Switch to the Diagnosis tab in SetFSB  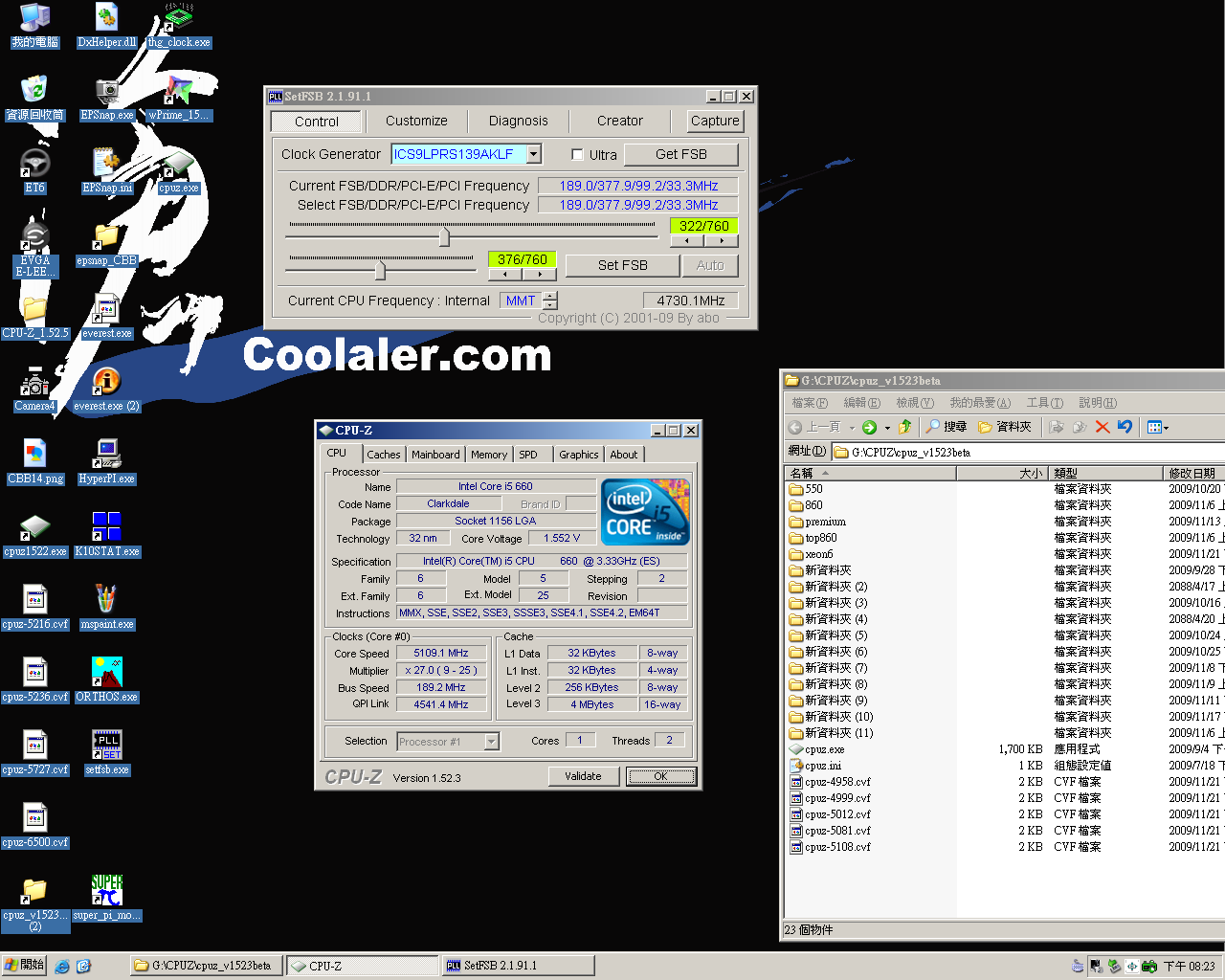(519, 121)
